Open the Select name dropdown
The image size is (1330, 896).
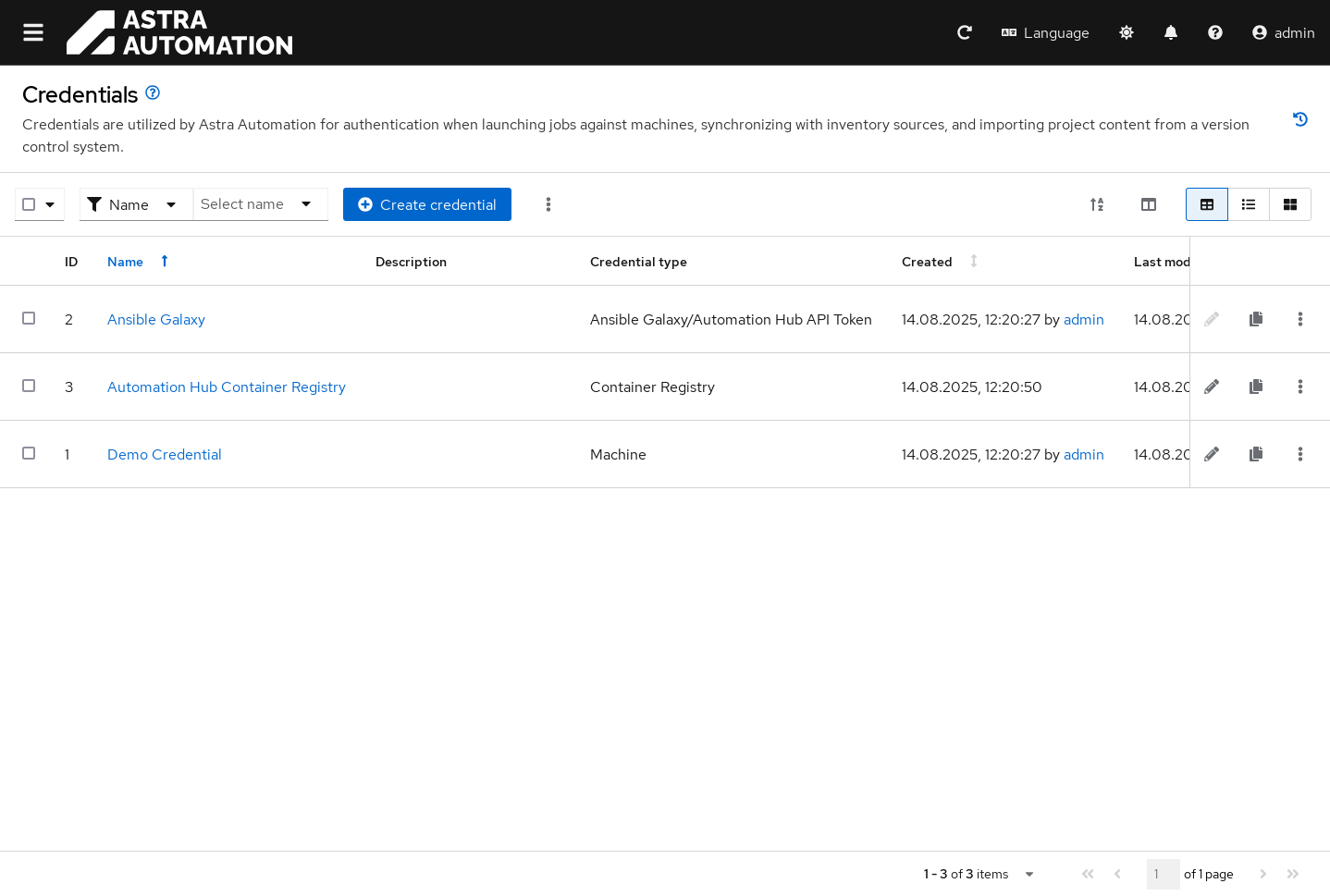[260, 204]
